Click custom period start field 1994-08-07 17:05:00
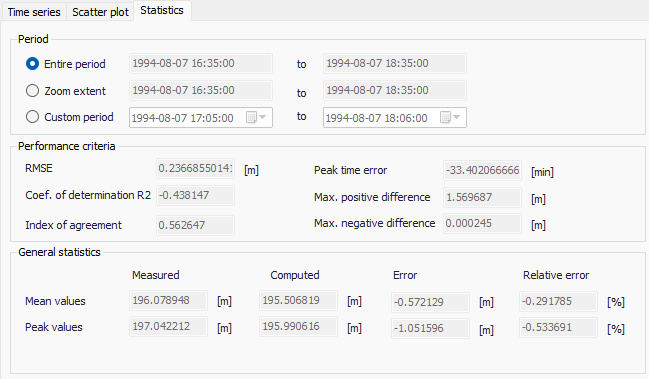This screenshot has width=649, height=379. click(201, 118)
